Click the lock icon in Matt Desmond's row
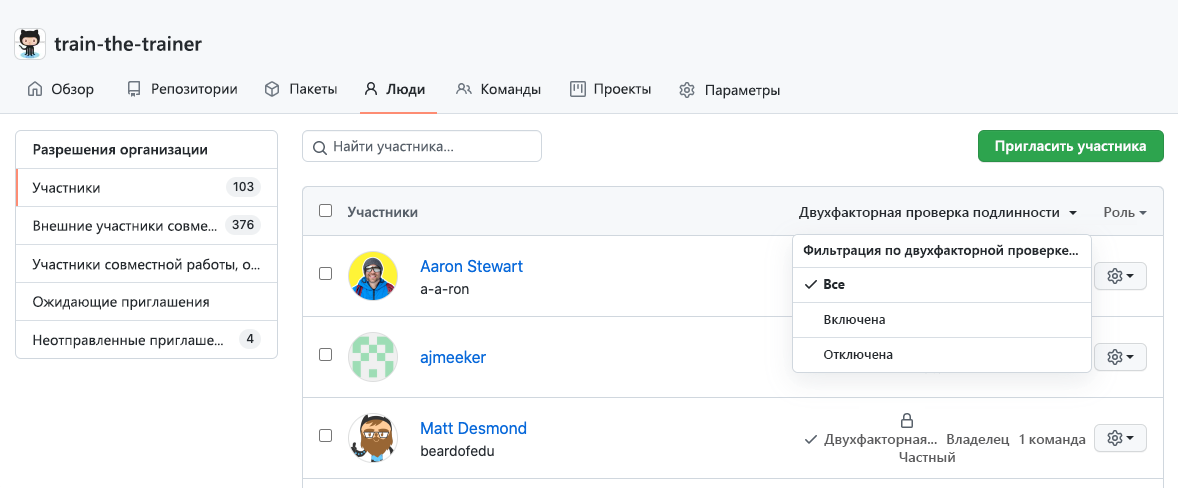Viewport: 1178px width, 488px height. coord(907,420)
